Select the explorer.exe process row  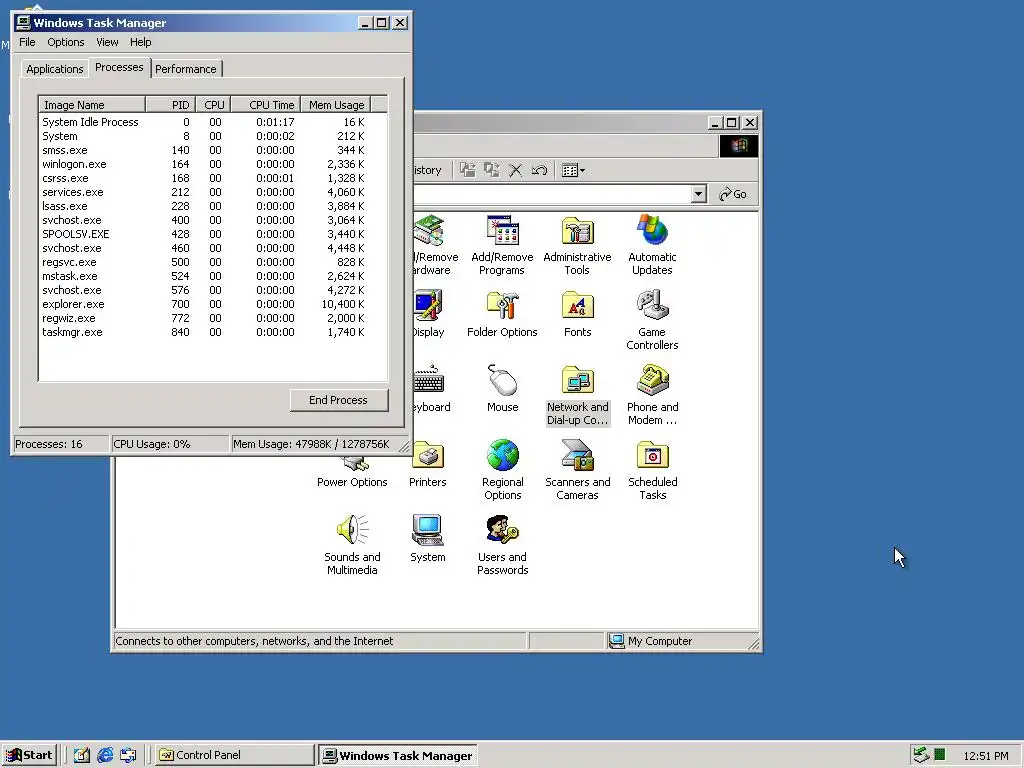tap(213, 304)
